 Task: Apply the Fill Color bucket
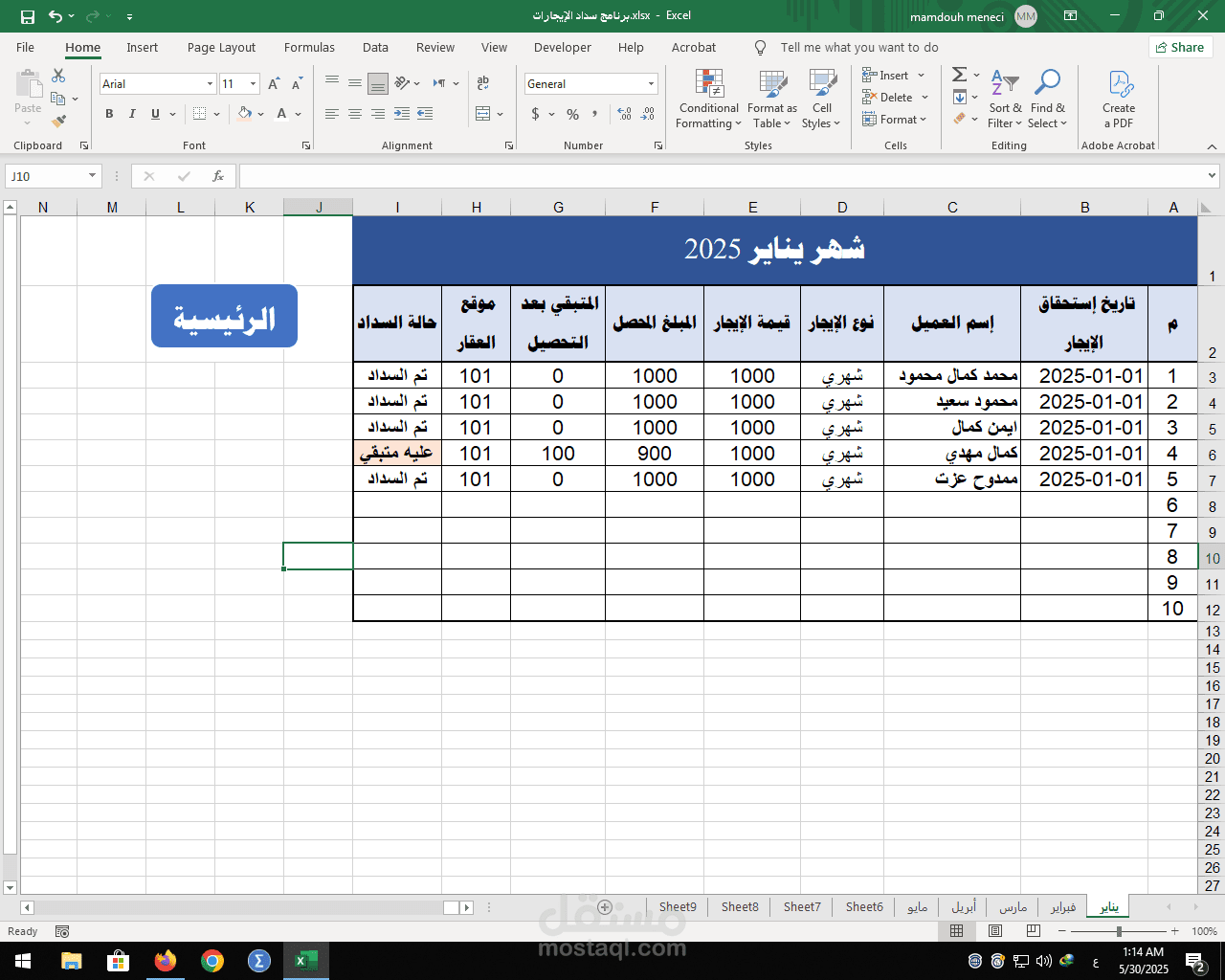pos(245,114)
